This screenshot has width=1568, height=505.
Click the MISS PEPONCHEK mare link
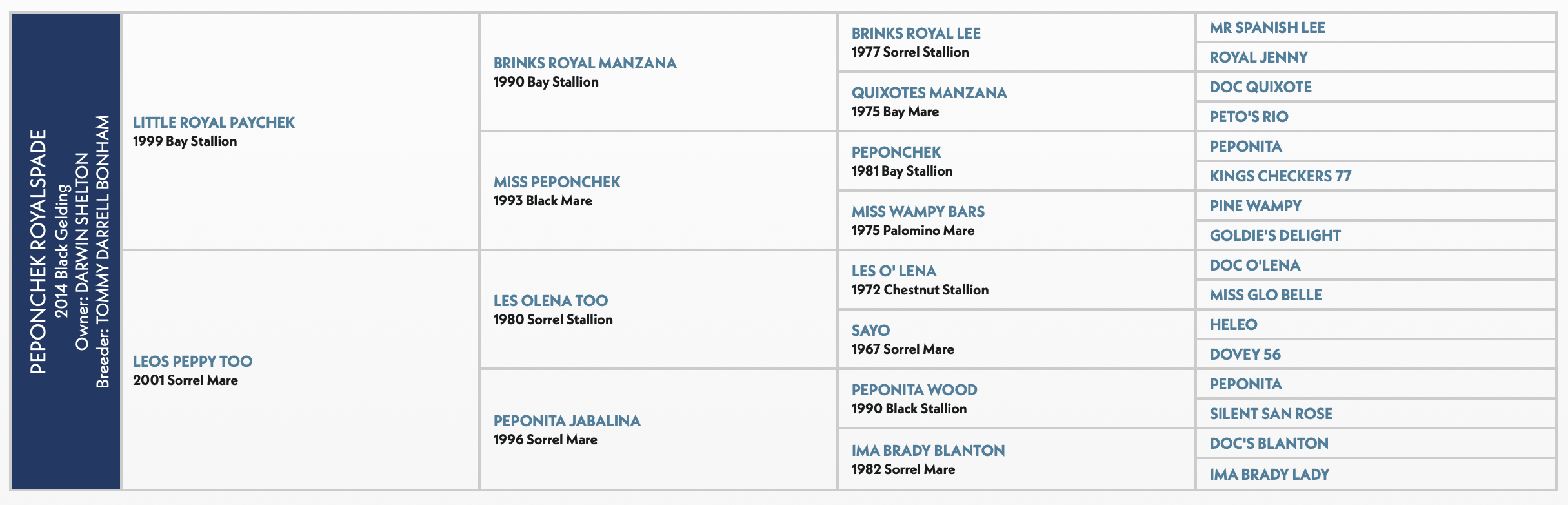pyautogui.click(x=556, y=182)
